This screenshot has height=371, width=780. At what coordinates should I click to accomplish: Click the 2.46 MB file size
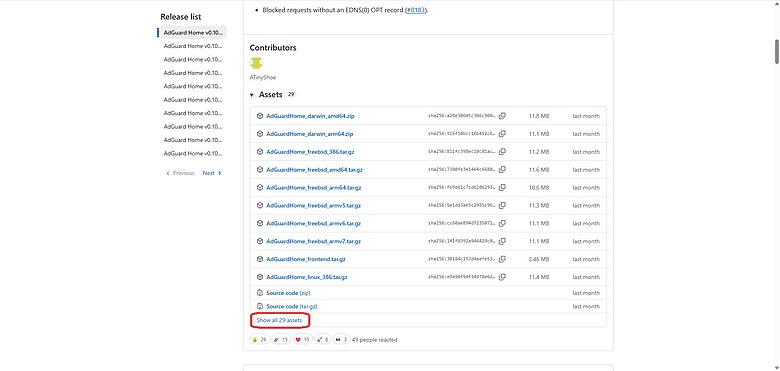click(539, 259)
